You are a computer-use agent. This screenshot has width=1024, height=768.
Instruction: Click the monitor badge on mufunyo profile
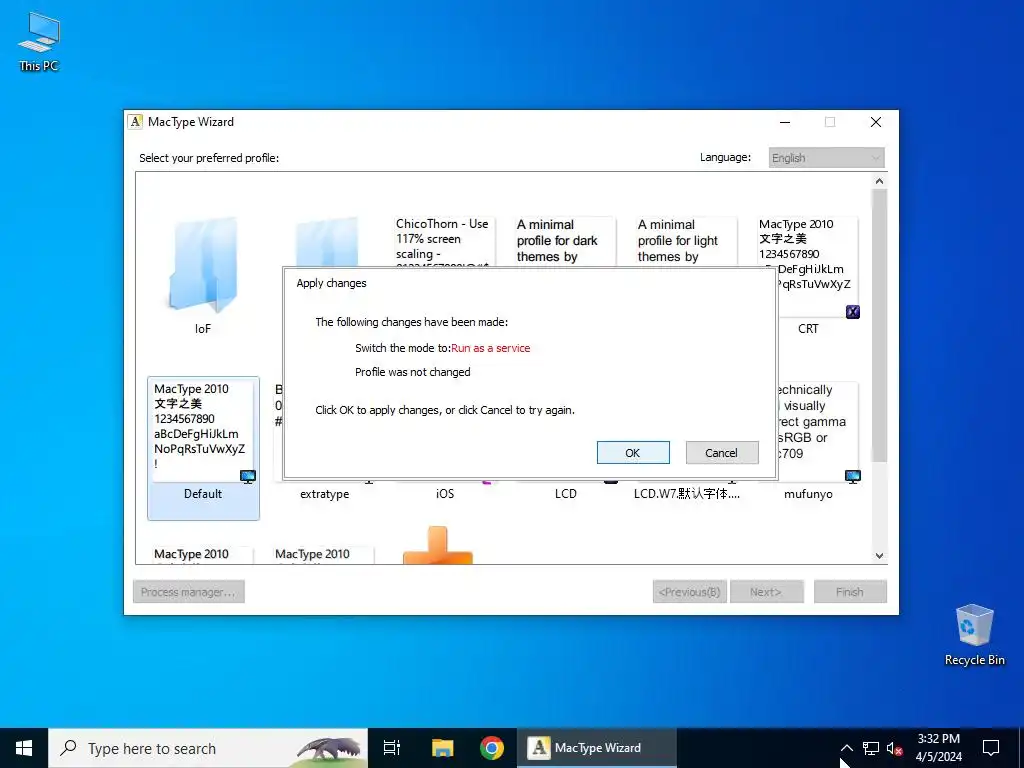(852, 476)
